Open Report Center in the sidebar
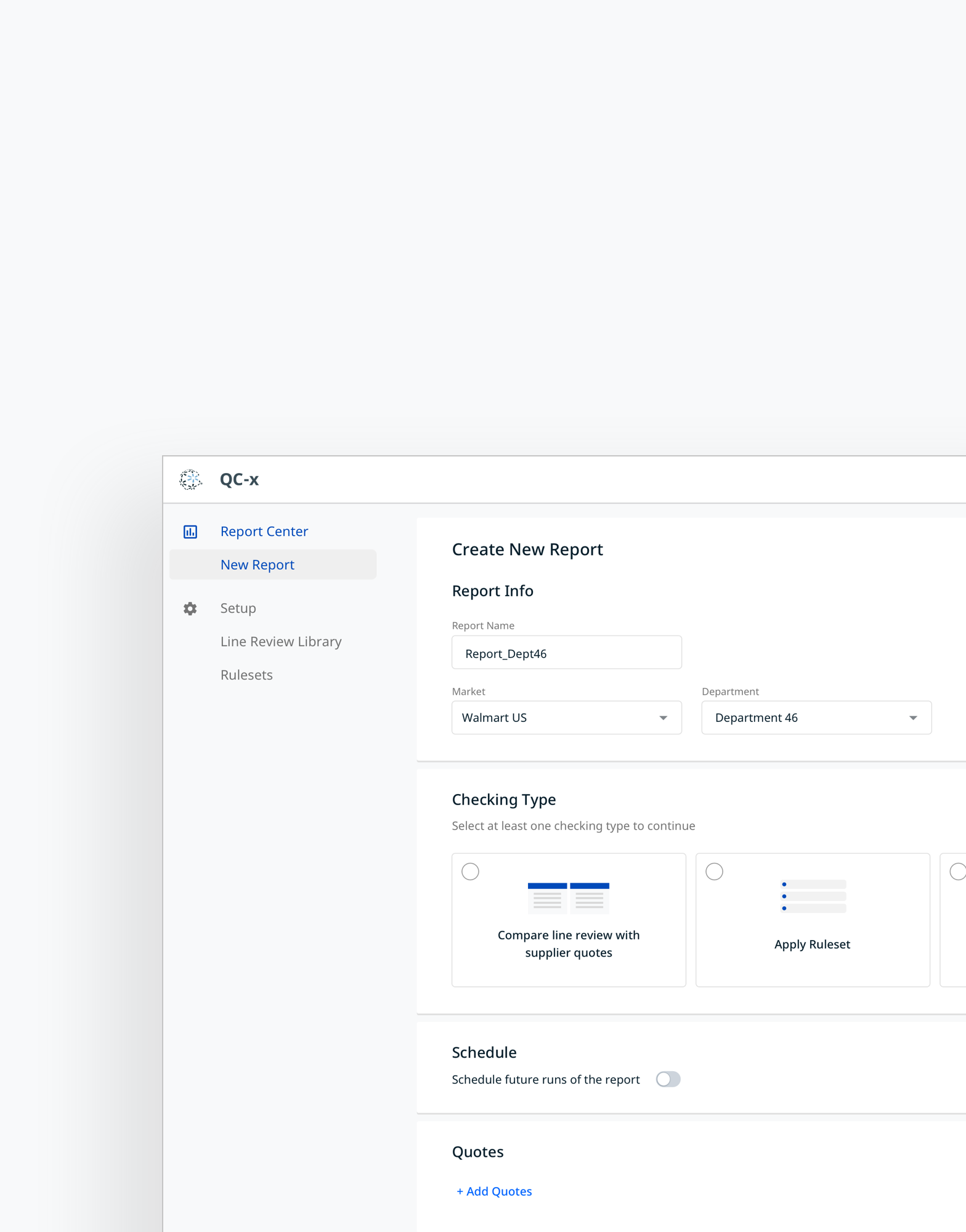The height and width of the screenshot is (1232, 966). click(264, 532)
